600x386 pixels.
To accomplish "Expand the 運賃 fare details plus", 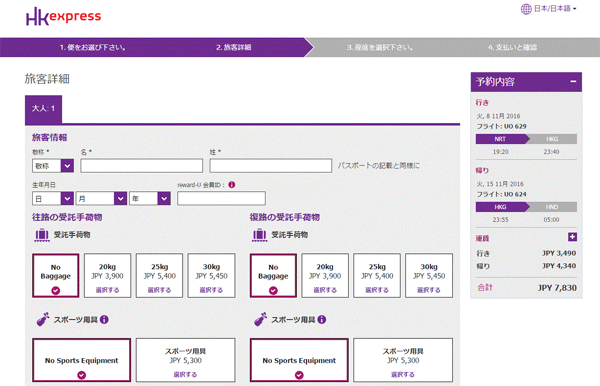I will 572,237.
